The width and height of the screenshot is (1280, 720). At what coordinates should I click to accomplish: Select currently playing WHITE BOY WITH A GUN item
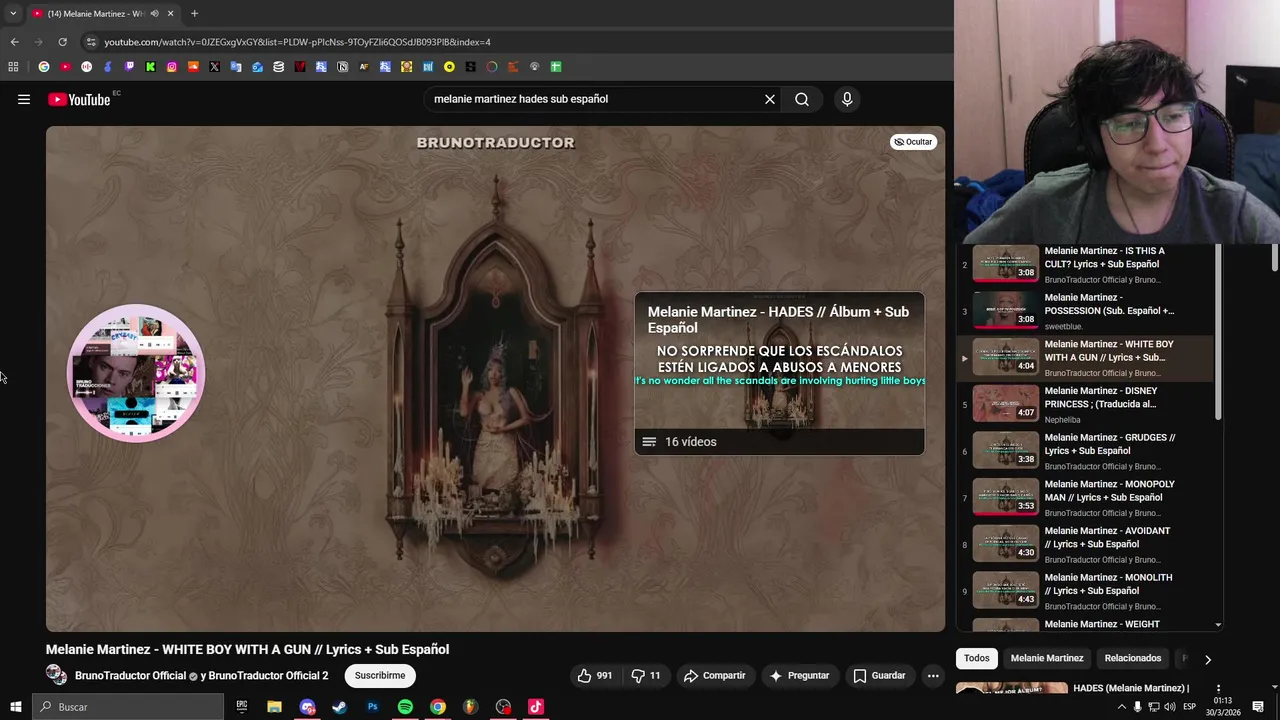click(1085, 358)
